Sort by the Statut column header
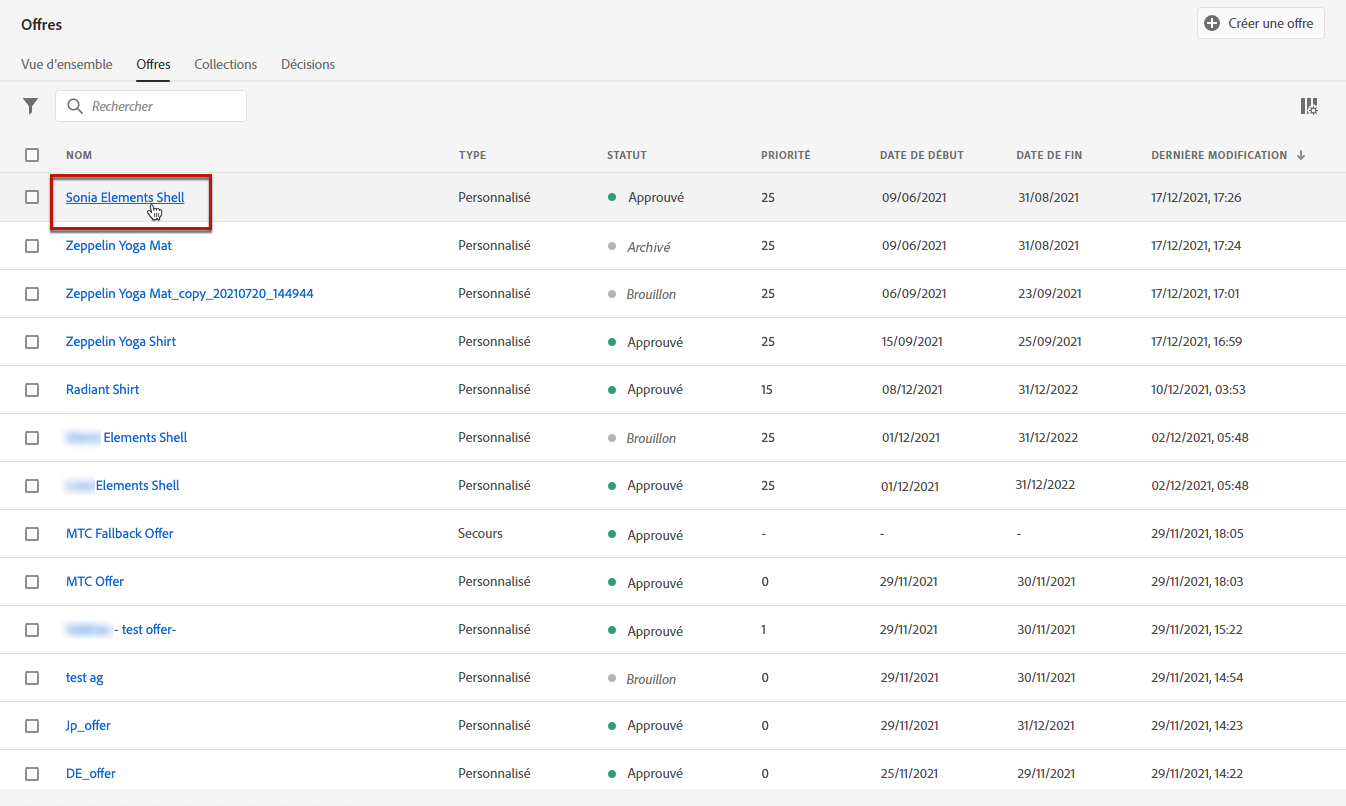Viewport: 1346px width, 806px height. [x=627, y=155]
